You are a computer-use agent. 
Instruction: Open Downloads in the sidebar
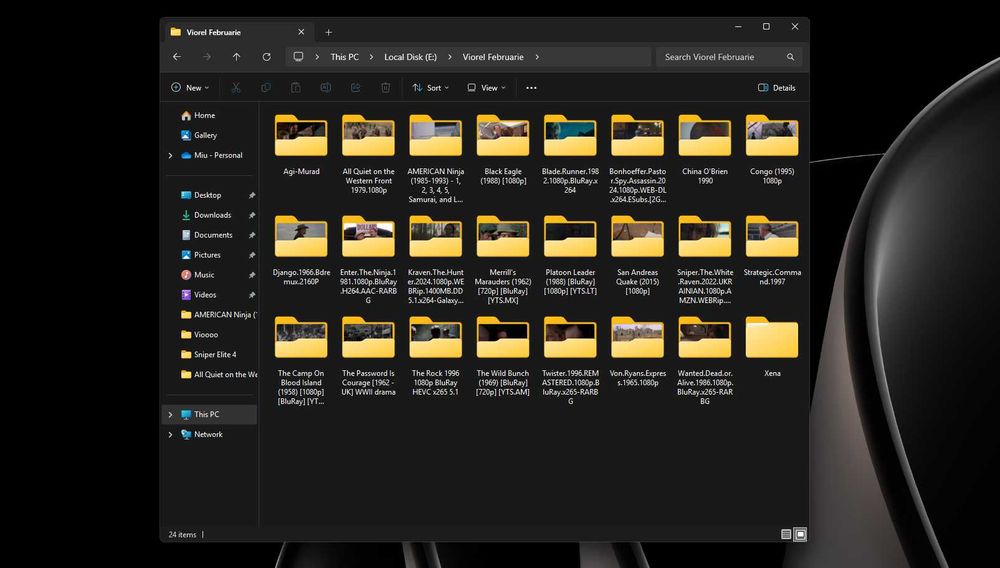(212, 215)
